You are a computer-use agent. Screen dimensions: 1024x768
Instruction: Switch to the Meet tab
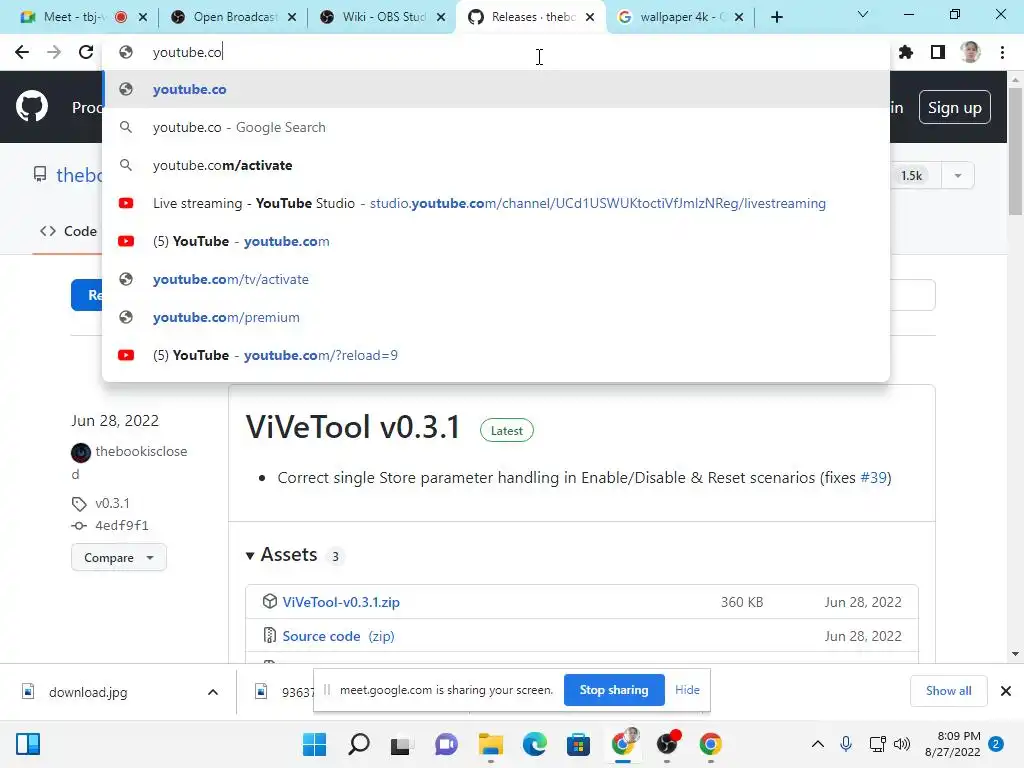tap(72, 17)
